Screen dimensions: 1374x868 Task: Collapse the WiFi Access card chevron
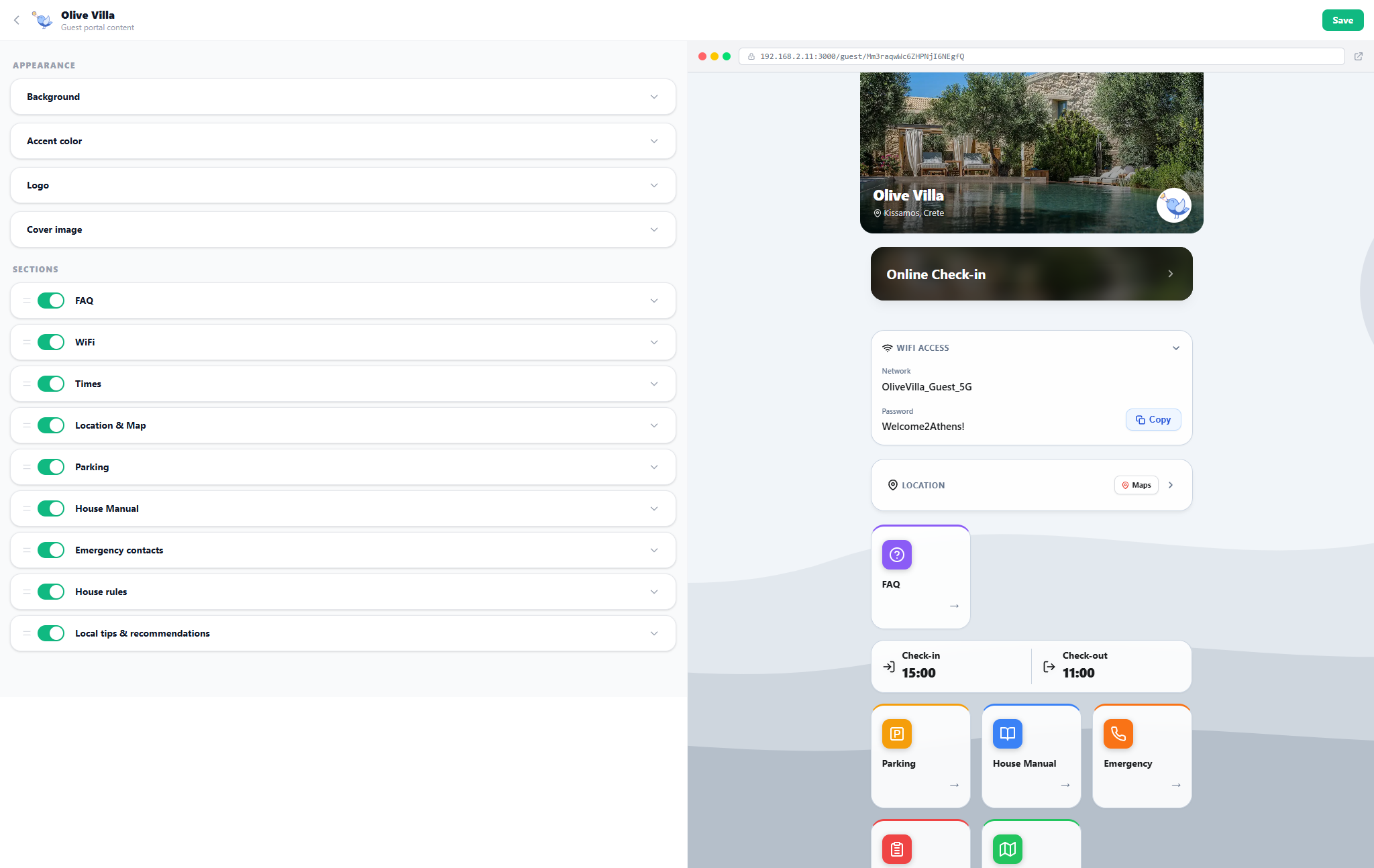[x=1176, y=348]
